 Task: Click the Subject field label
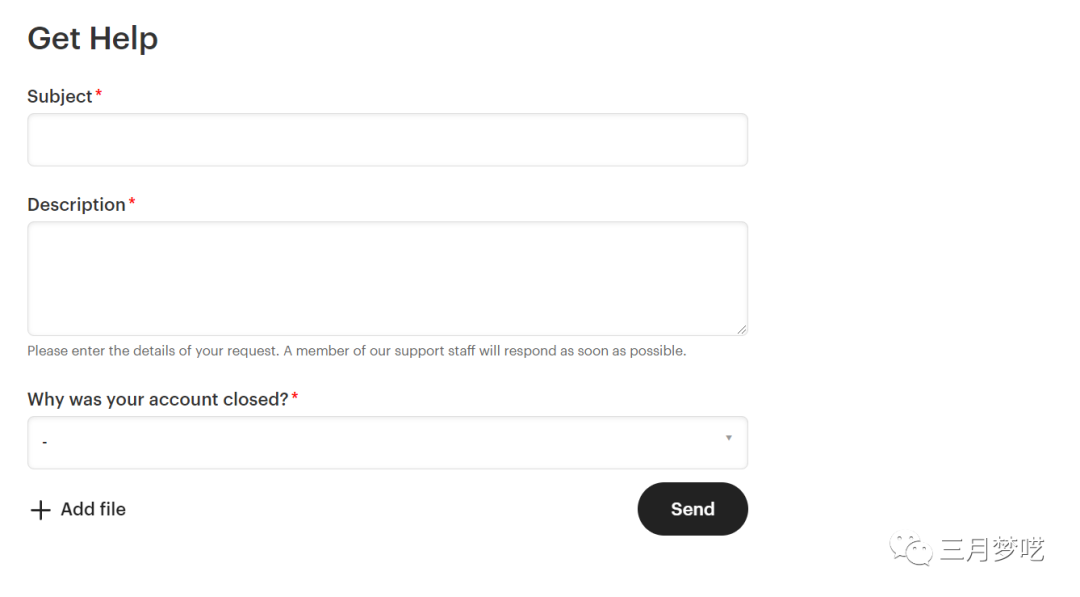59,96
